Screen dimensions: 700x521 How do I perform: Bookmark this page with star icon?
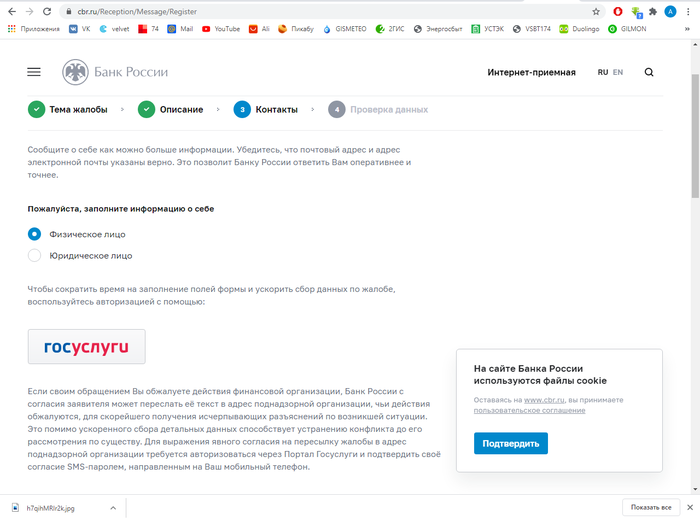596,11
